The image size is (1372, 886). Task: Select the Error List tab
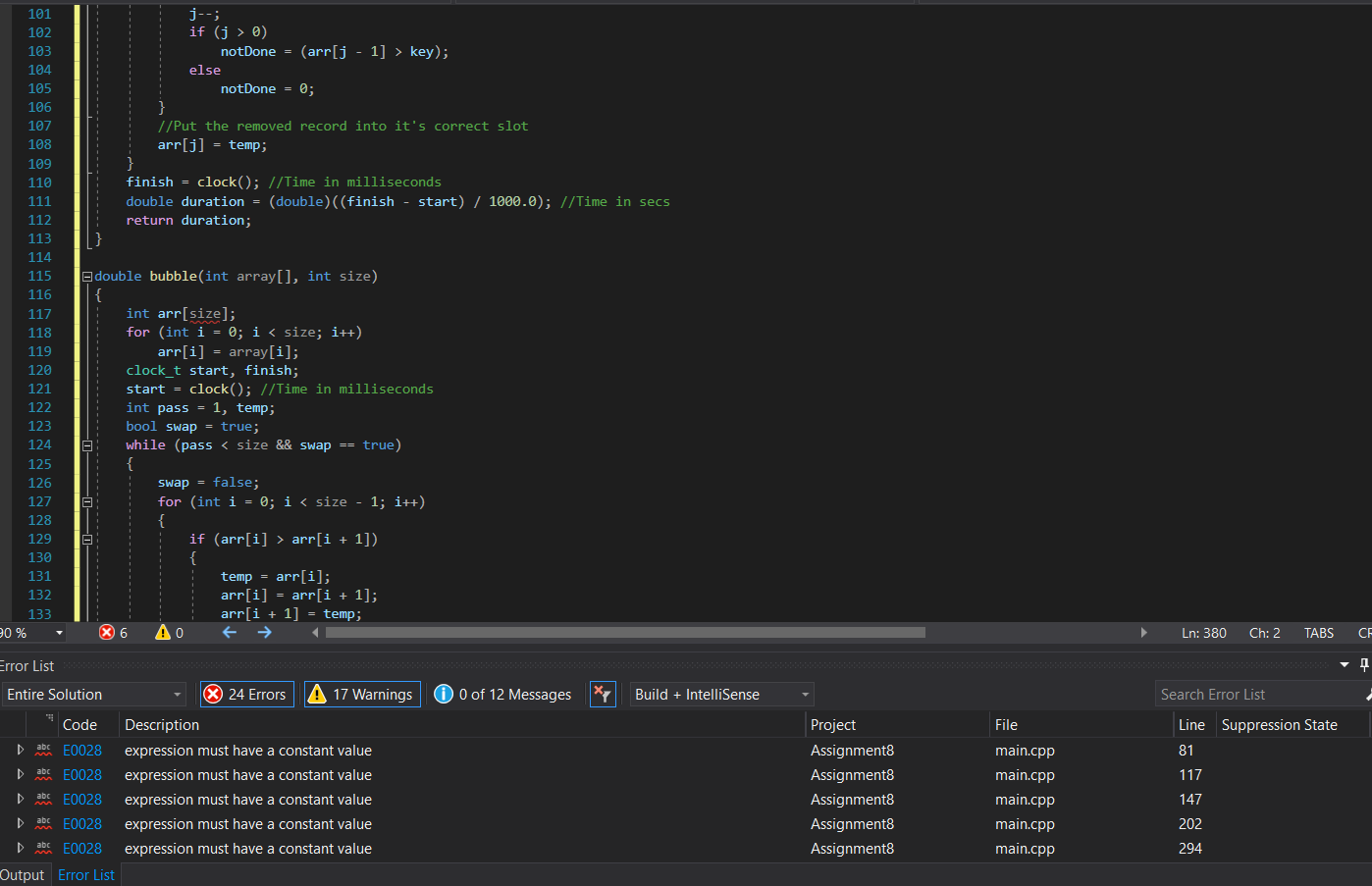(86, 875)
